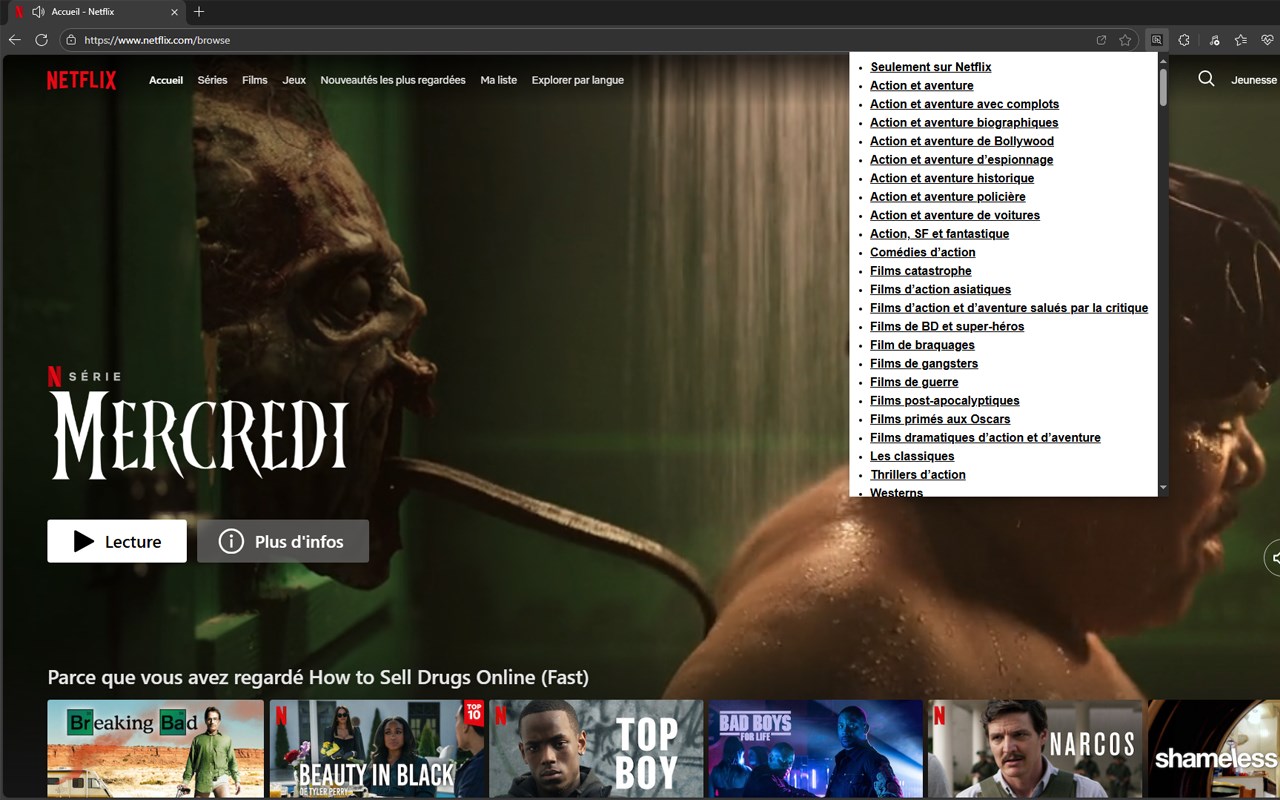Screen dimensions: 1280x800
Task: Click popup scrollbar down arrow
Action: (x=1163, y=488)
